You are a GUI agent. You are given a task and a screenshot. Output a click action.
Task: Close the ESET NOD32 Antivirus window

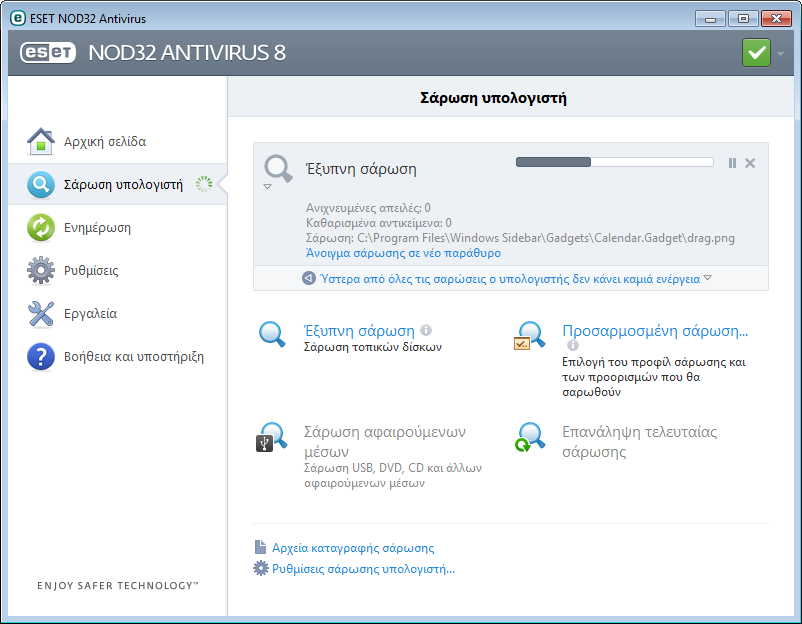776,19
